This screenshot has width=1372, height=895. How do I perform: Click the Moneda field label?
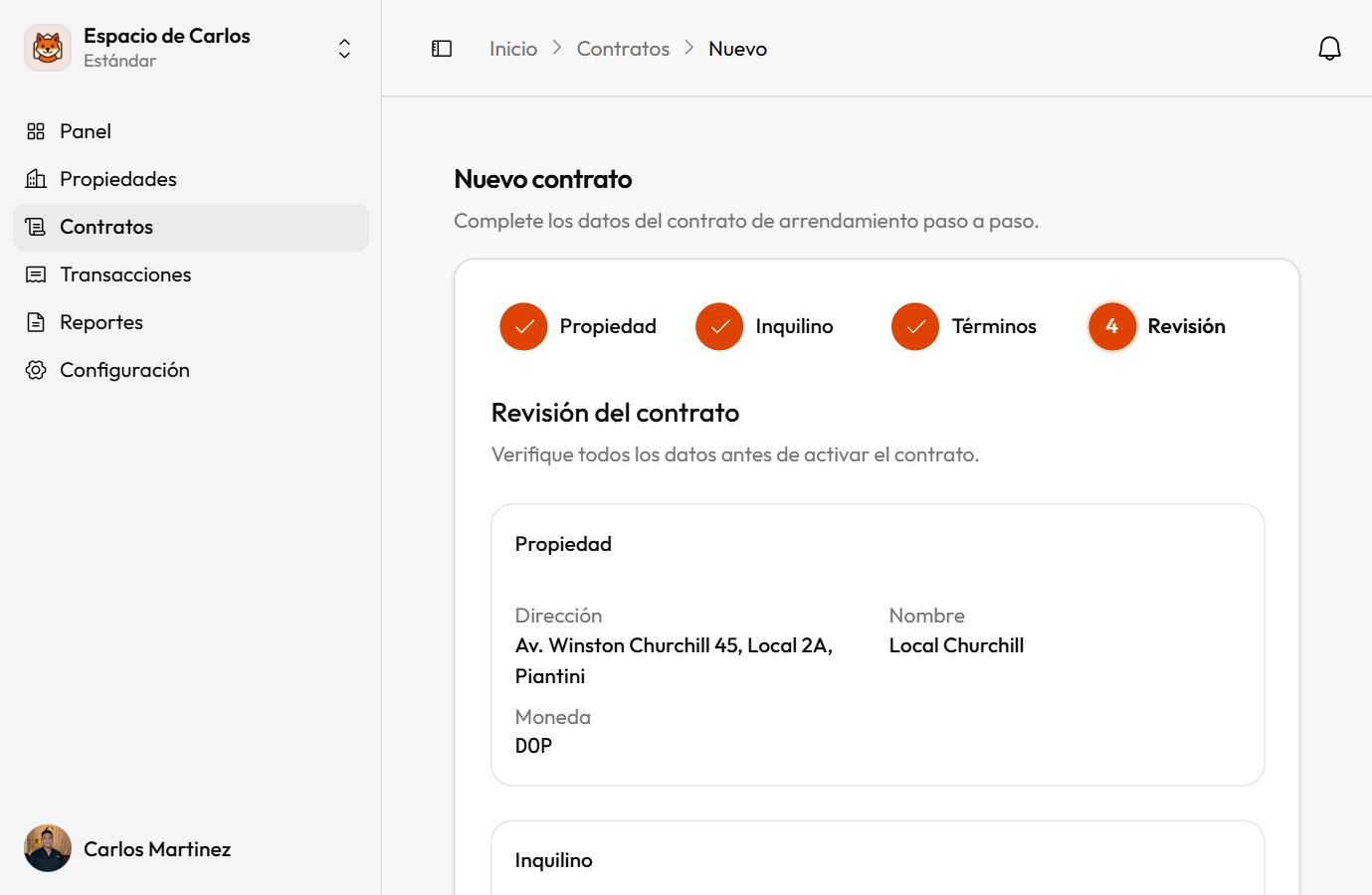552,717
